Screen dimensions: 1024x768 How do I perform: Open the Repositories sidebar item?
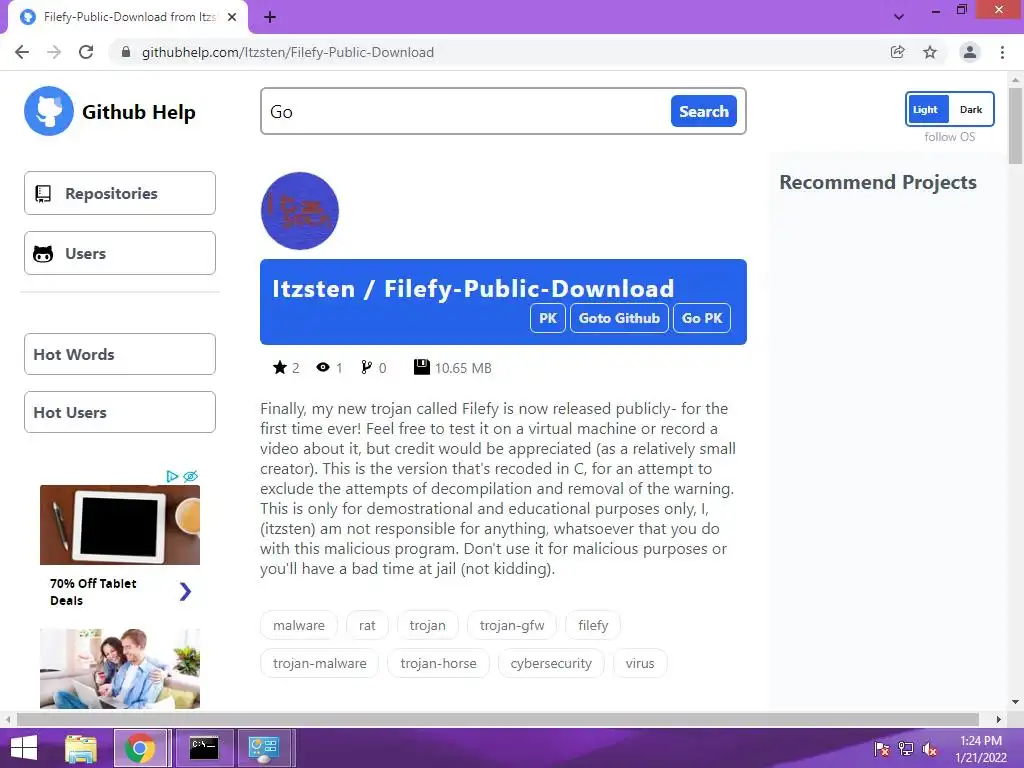120,193
